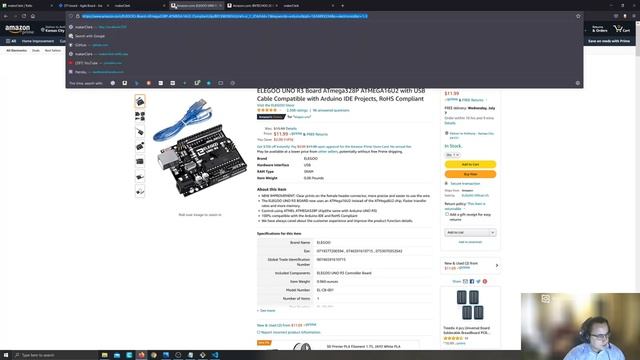Open a new browser tab
Screen dimensions: 640x360
(342, 6)
